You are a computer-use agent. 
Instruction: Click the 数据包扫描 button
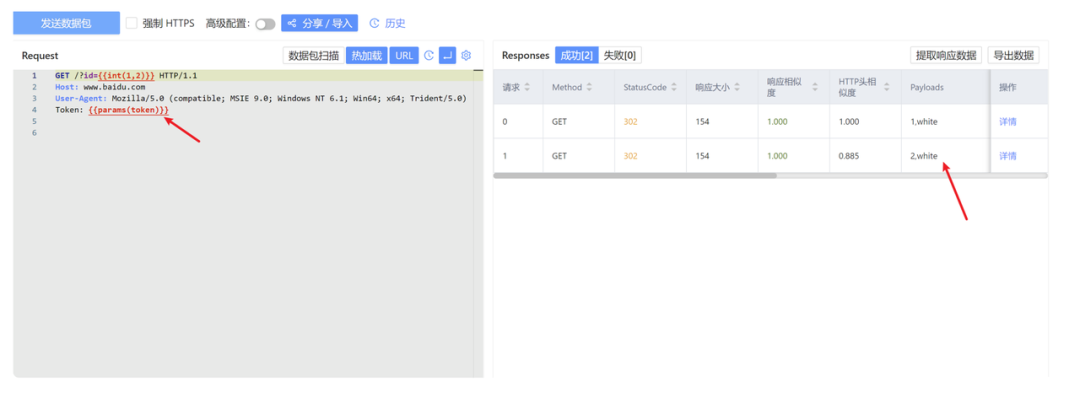pos(313,55)
